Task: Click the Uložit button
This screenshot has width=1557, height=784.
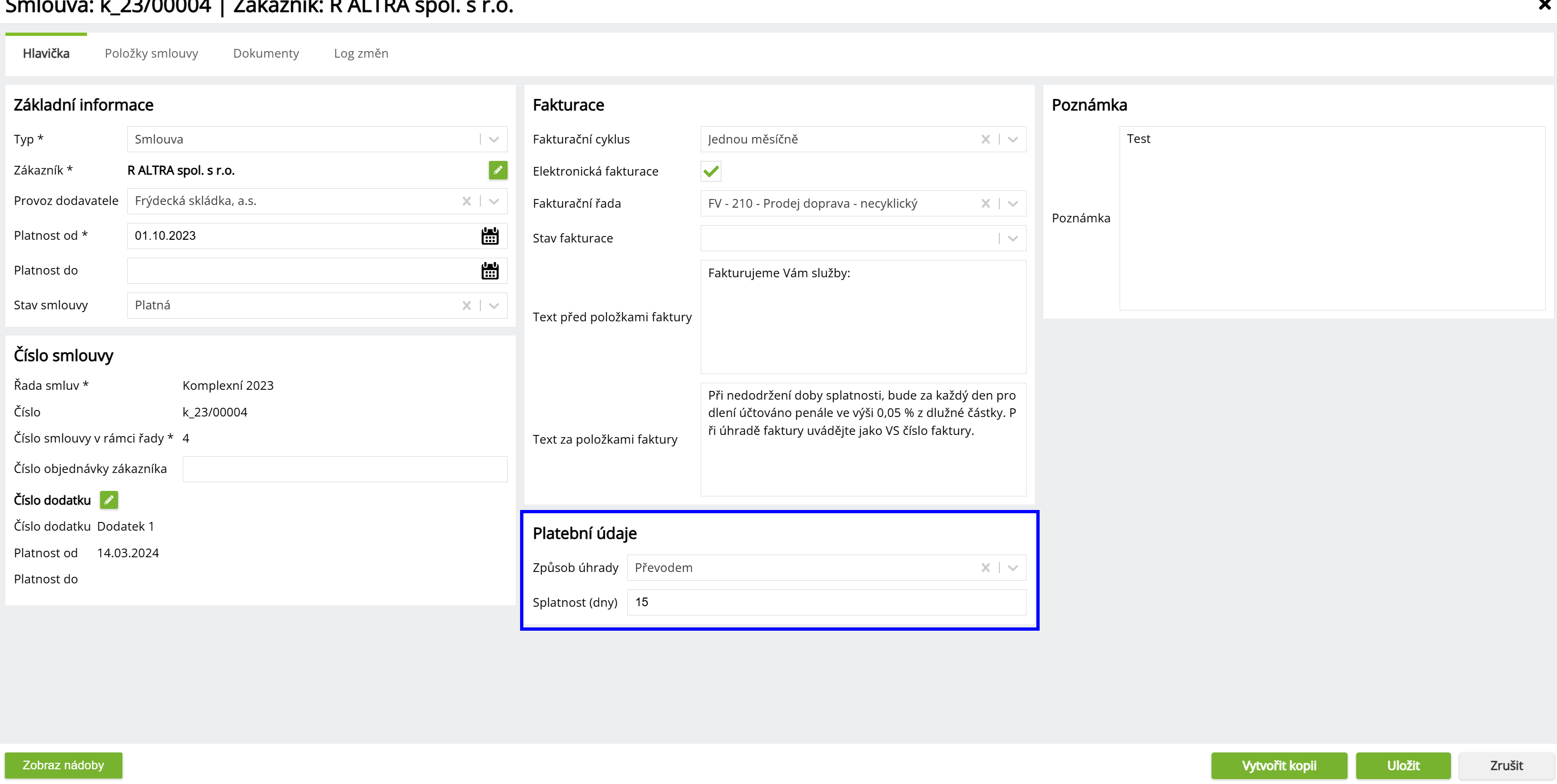Action: tap(1402, 766)
